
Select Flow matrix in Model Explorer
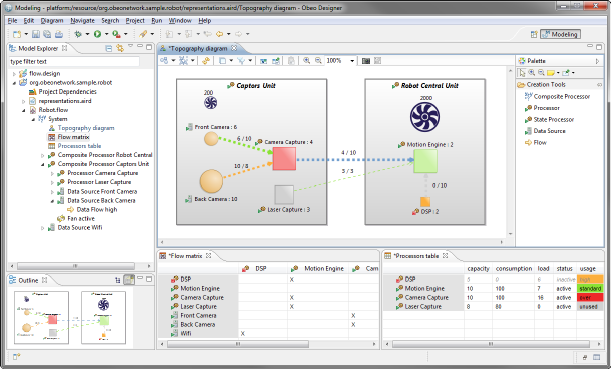pos(73,137)
